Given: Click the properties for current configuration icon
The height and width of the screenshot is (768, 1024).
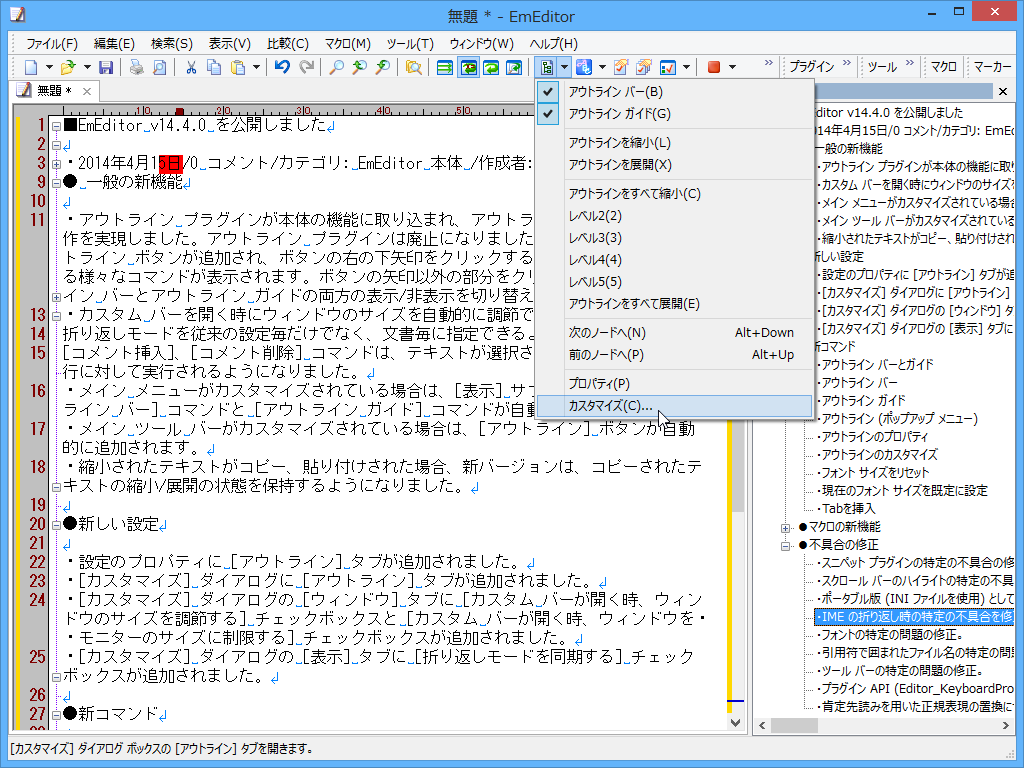Looking at the screenshot, I should point(621,67).
